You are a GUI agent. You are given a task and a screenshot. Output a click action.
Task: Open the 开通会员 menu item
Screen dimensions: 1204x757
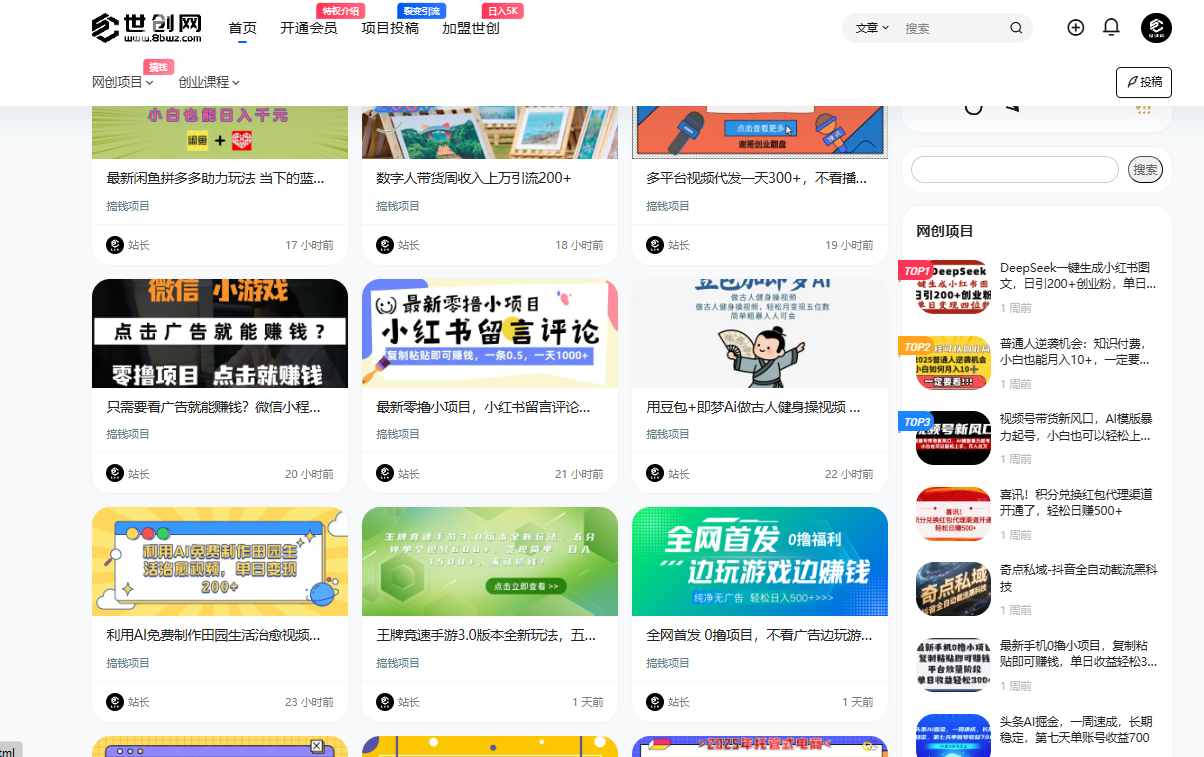307,29
